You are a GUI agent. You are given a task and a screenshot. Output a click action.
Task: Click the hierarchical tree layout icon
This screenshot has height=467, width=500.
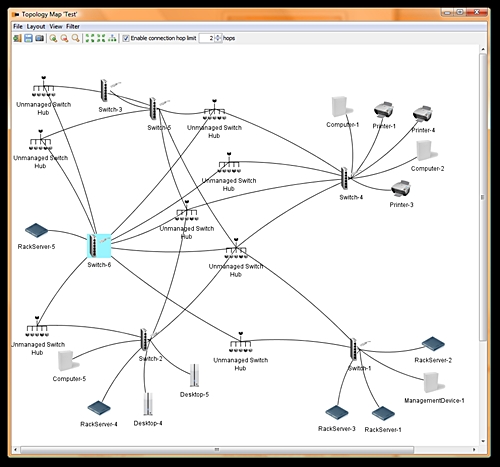click(112, 38)
